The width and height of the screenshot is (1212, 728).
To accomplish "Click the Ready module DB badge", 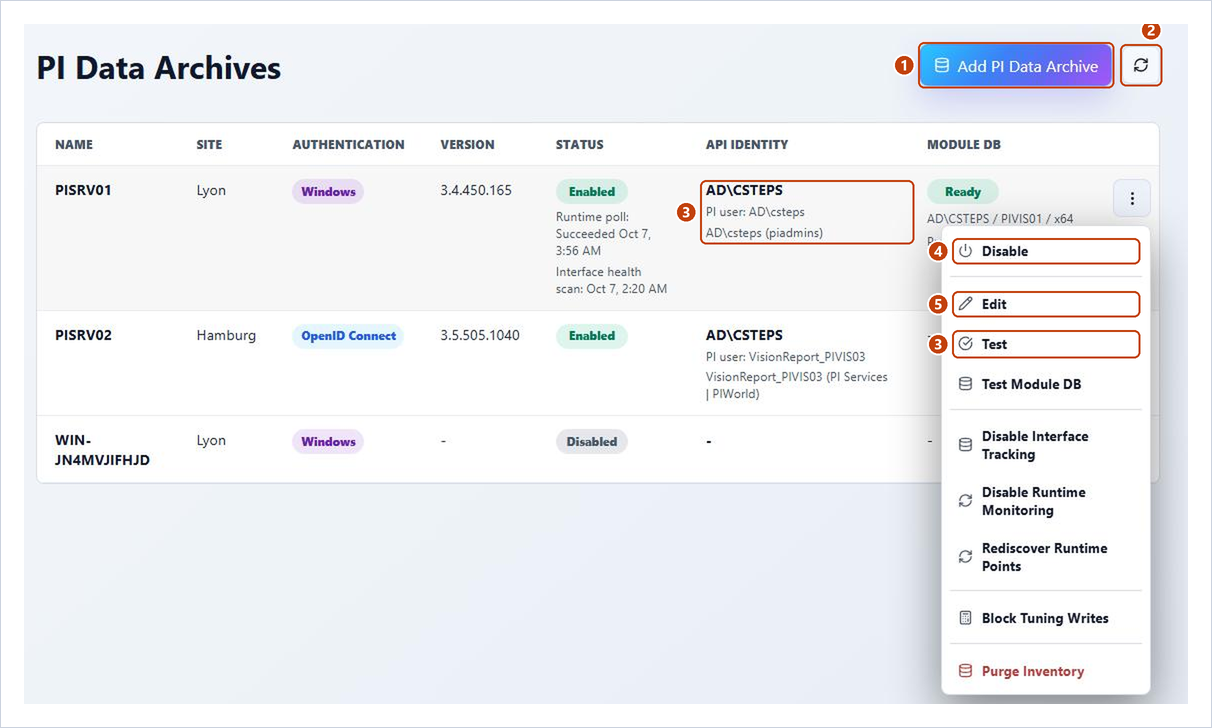I will [x=963, y=191].
